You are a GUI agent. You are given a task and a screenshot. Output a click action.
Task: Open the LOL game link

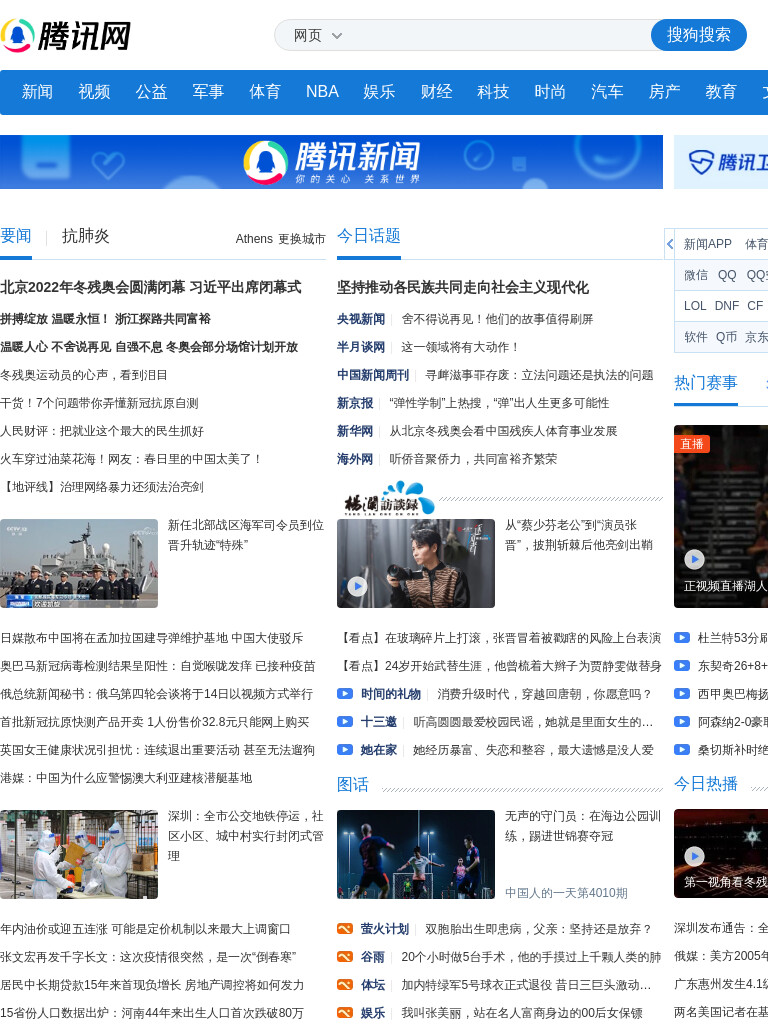[x=695, y=306]
